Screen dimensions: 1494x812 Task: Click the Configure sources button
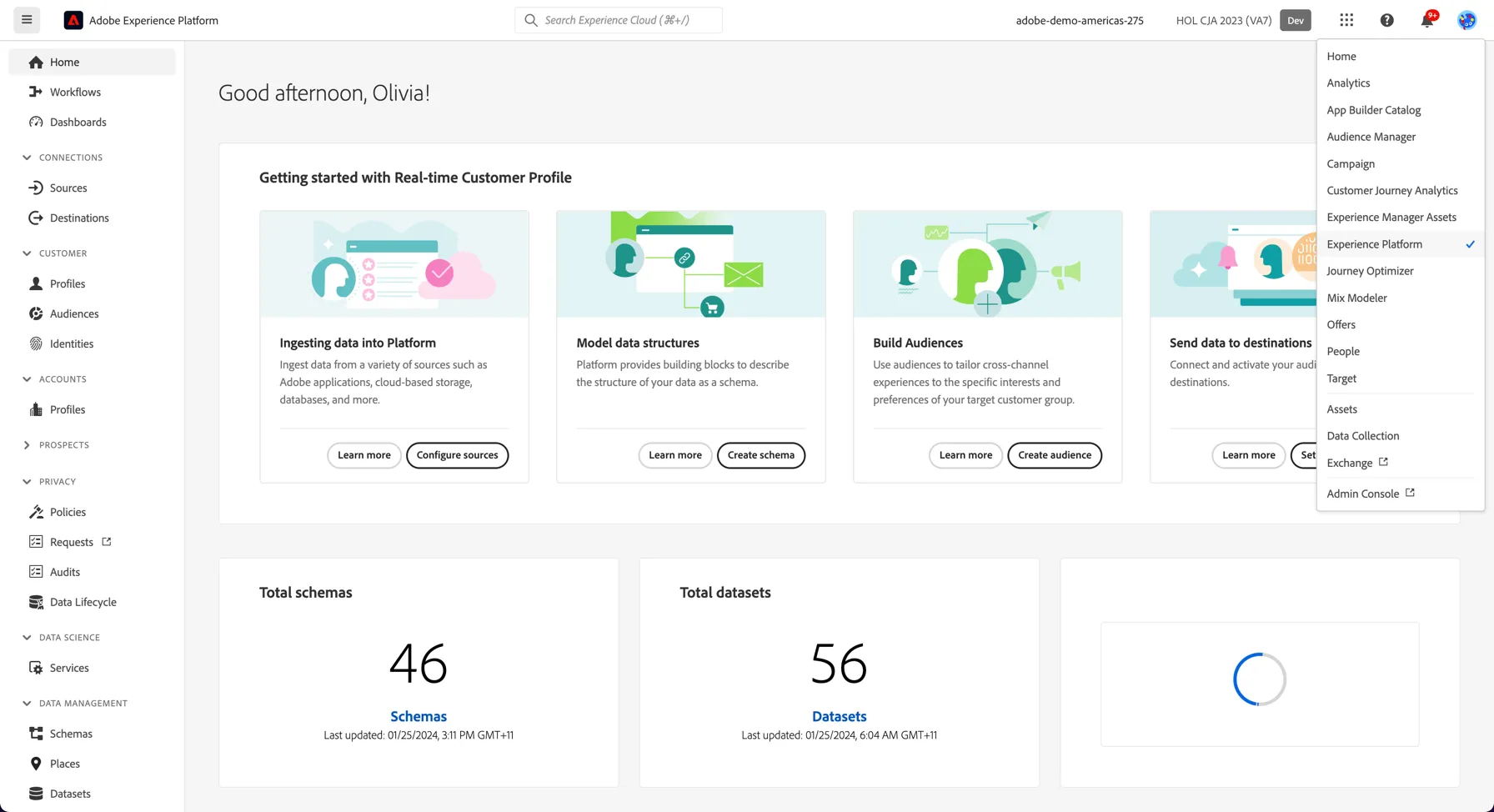coord(457,455)
